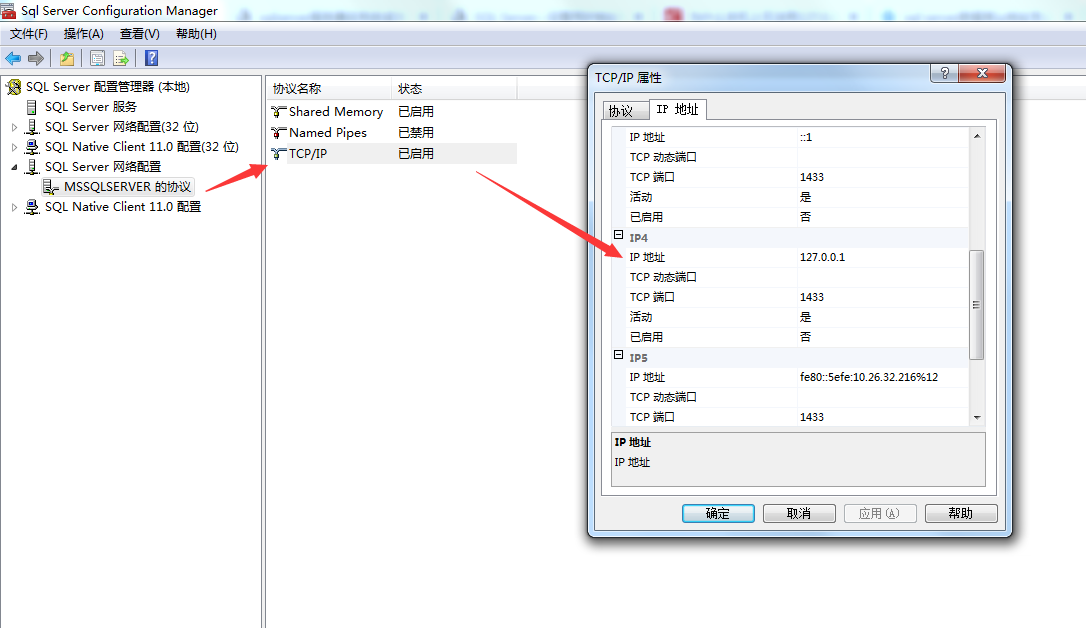Image resolution: width=1086 pixels, height=628 pixels.
Task: Select the IP 地址 tab
Action: (x=678, y=109)
